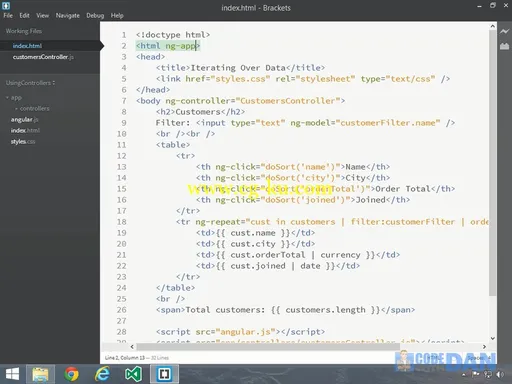Open the Extension Manager icon
Screen dimensions: 512x384
[x=504, y=46]
